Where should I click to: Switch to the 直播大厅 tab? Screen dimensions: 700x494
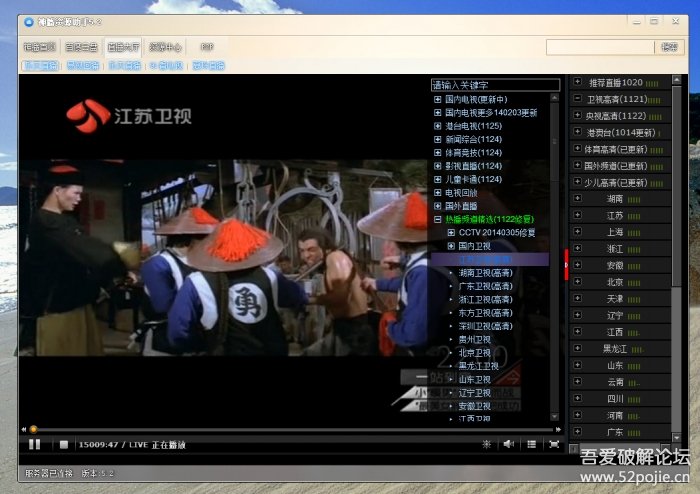click(123, 47)
